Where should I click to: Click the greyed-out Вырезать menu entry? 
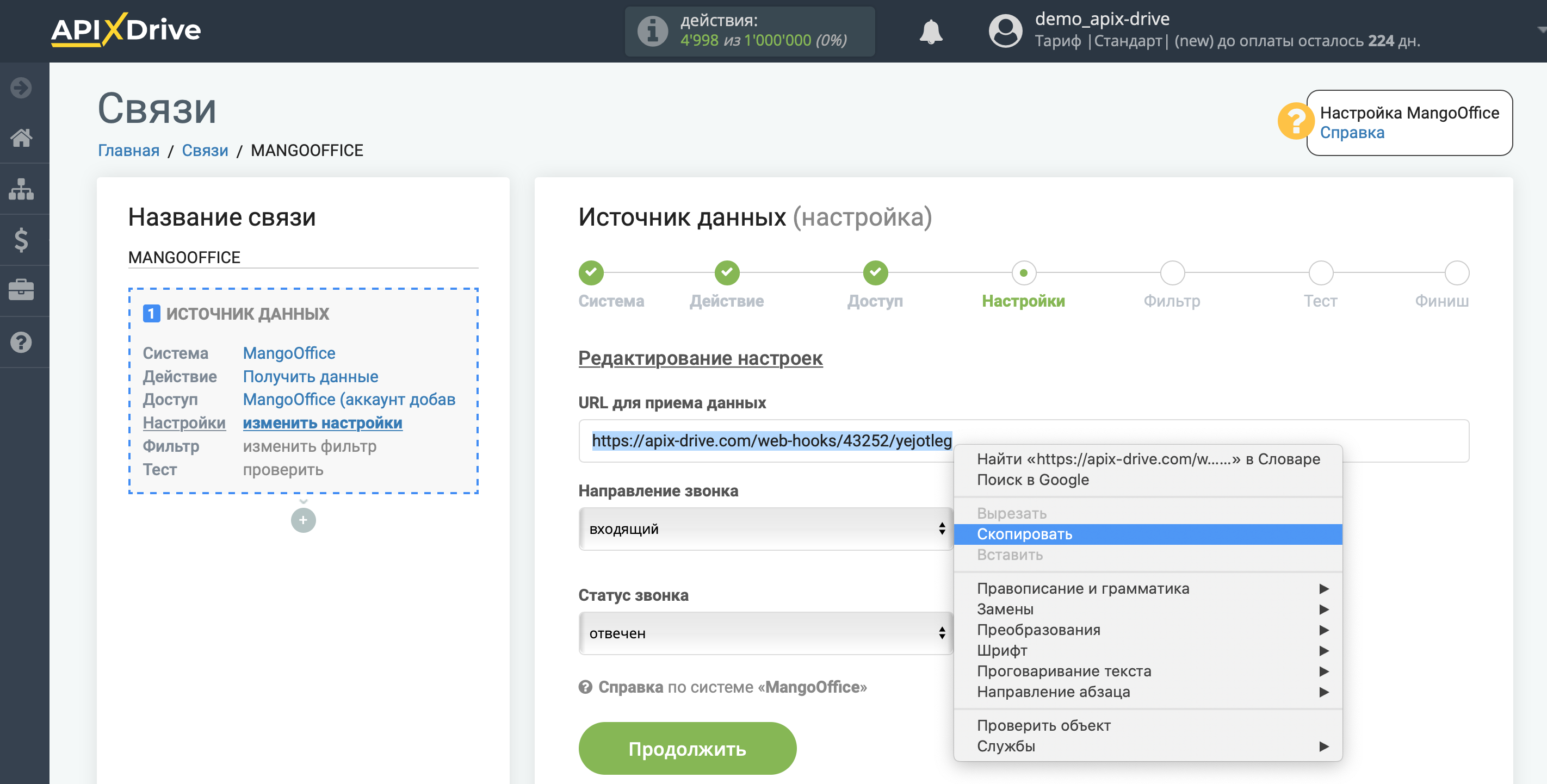point(1148,513)
